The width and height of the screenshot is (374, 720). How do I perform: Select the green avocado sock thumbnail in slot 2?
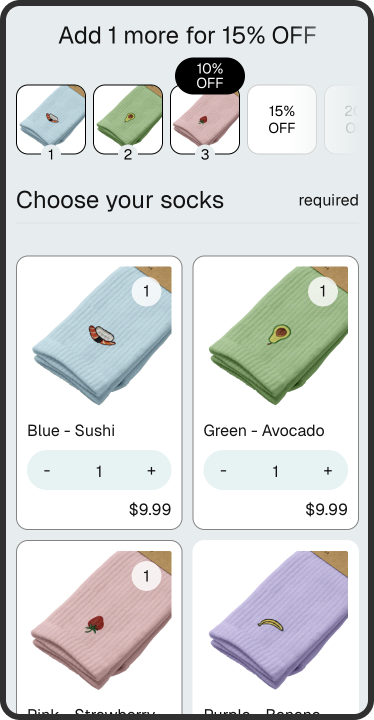click(x=128, y=119)
